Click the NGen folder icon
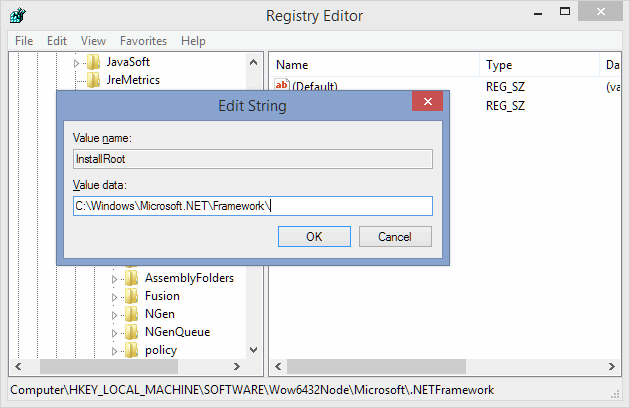630x408 pixels. [x=131, y=314]
